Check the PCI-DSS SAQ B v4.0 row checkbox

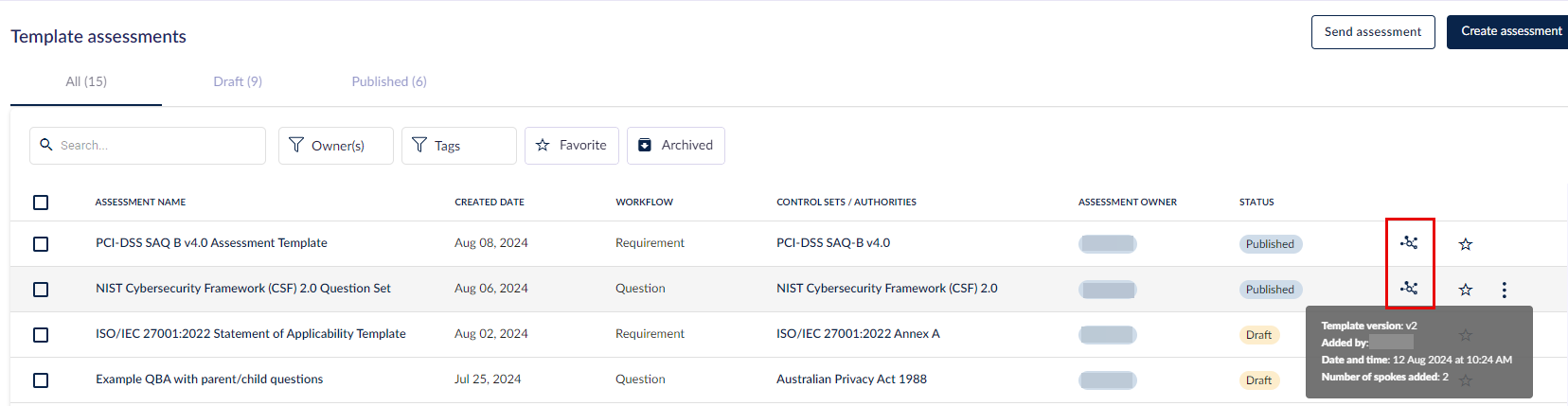click(x=41, y=244)
